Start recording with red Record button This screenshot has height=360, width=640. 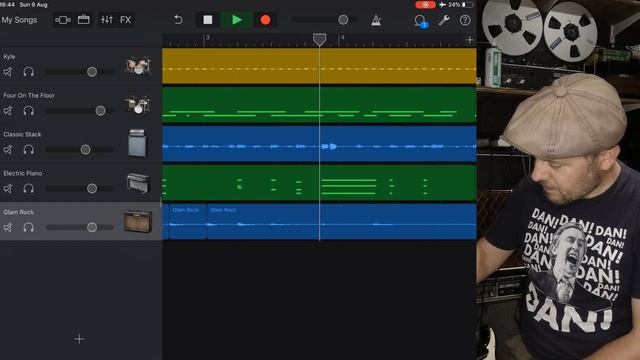pos(265,20)
